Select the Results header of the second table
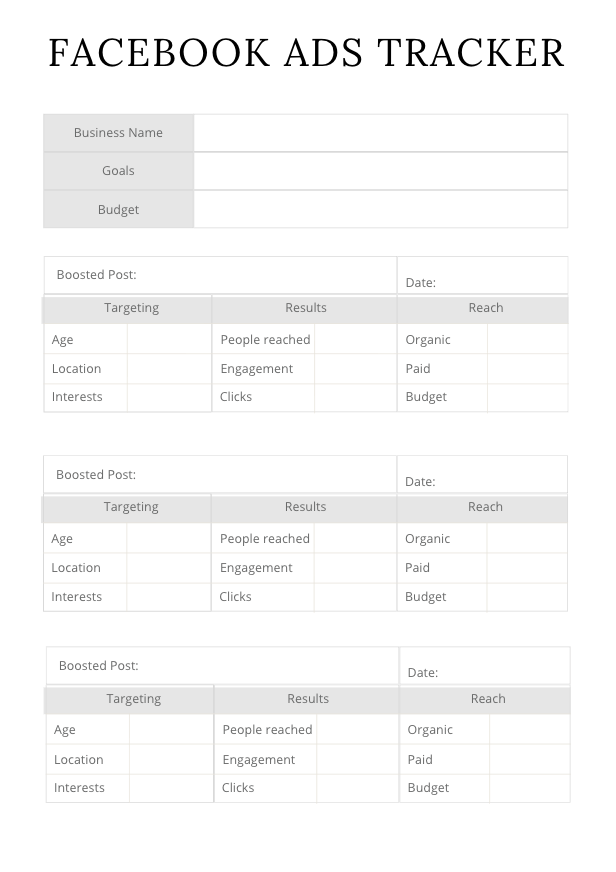The width and height of the screenshot is (616, 872). tap(305, 507)
